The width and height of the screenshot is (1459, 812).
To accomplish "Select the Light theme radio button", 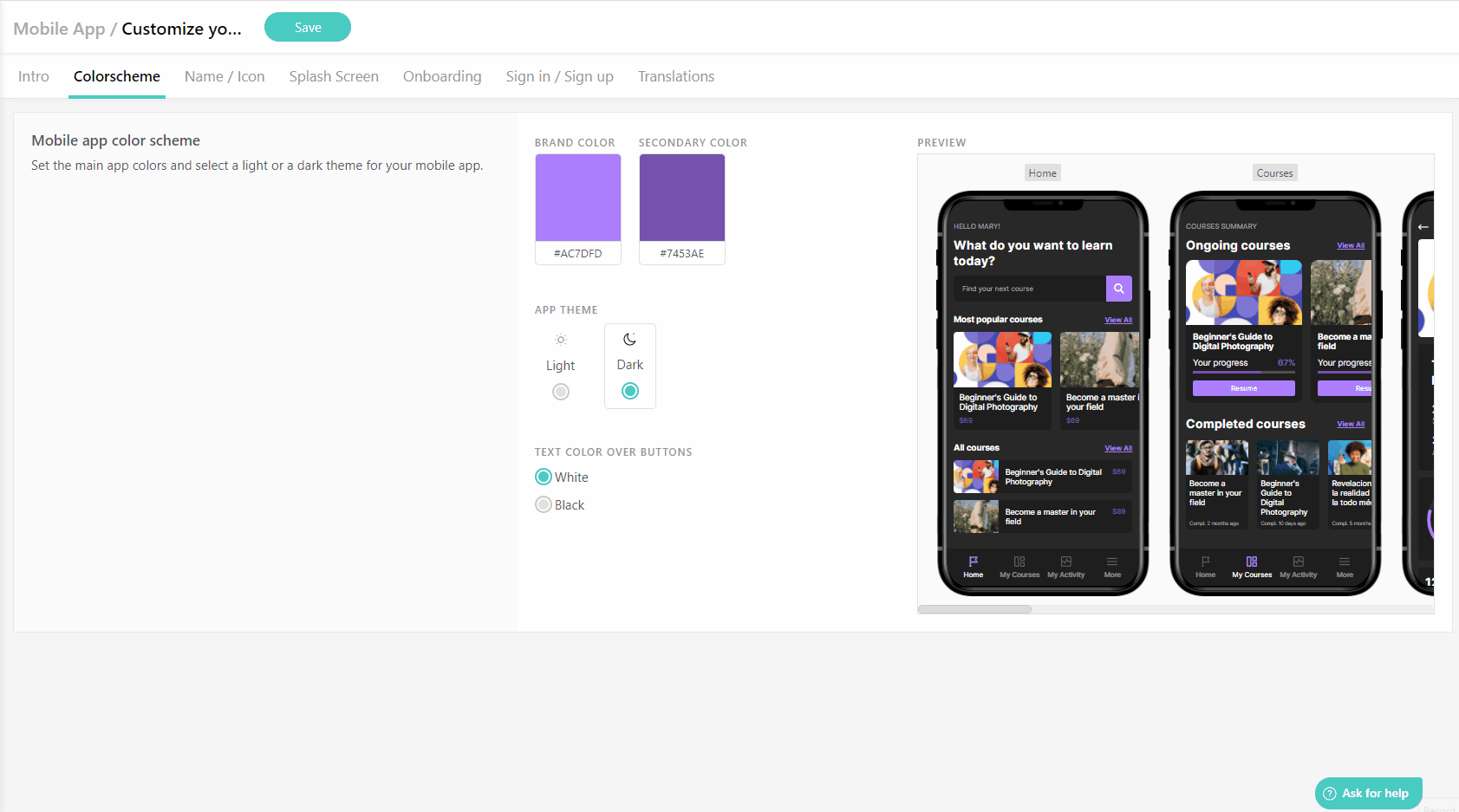I will (x=561, y=392).
